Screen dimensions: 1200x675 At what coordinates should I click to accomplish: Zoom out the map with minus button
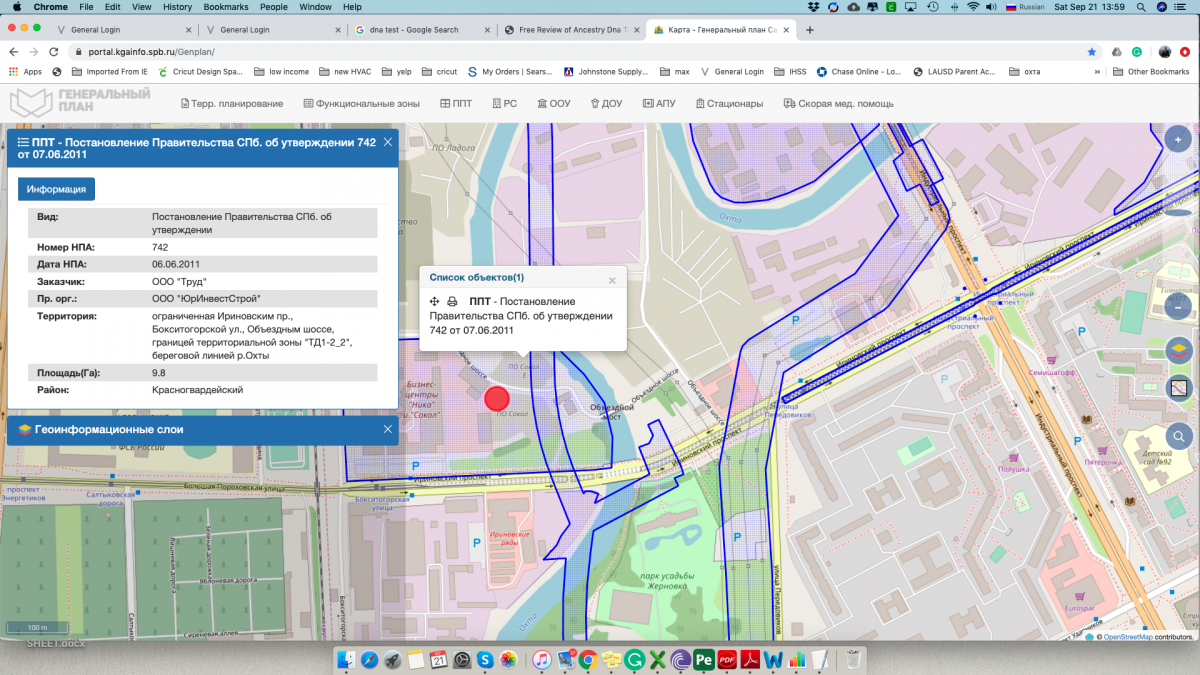(1179, 309)
